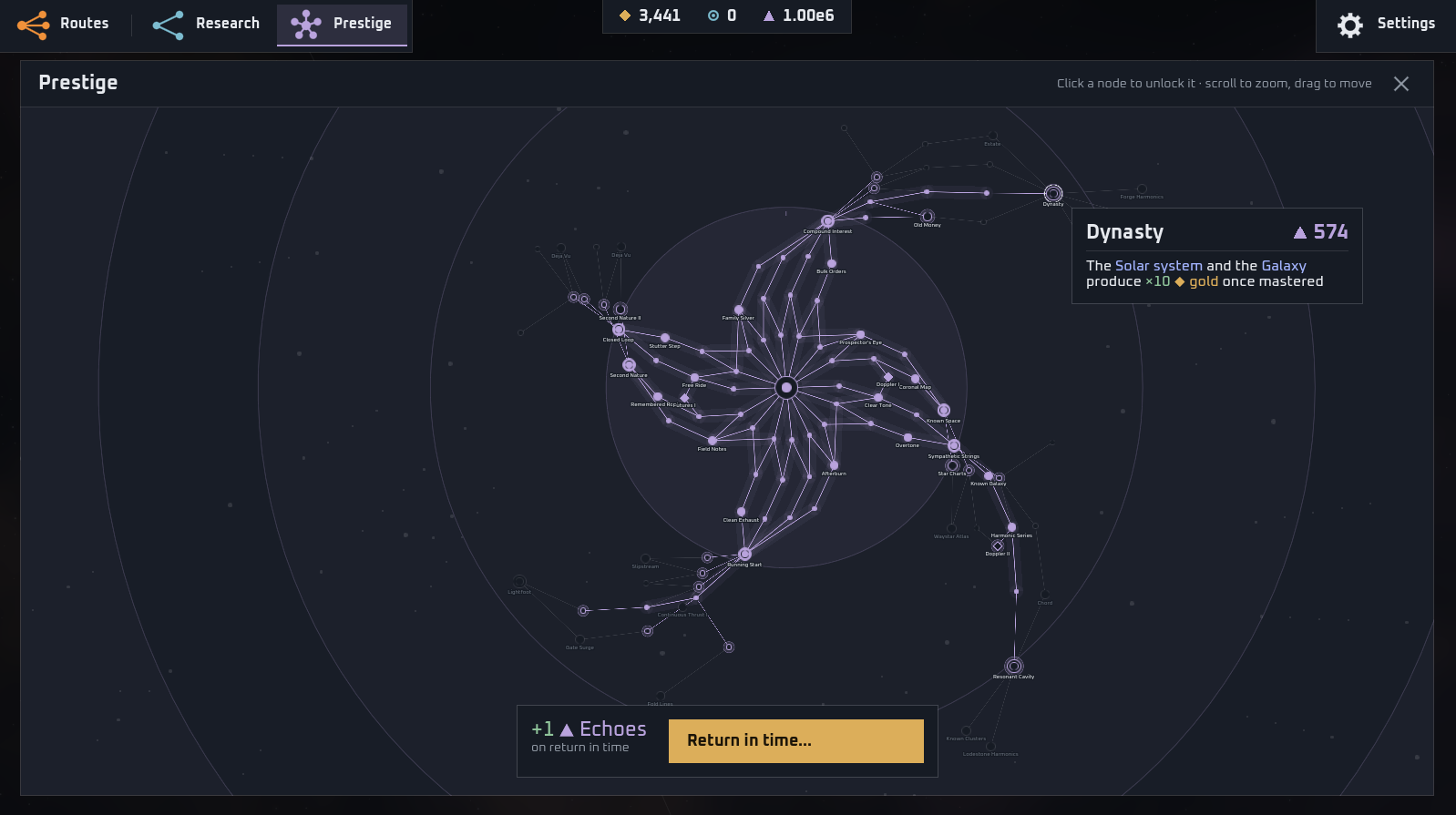Click the Compound Interest node
Screen dimensions: 1456x815
(x=827, y=221)
